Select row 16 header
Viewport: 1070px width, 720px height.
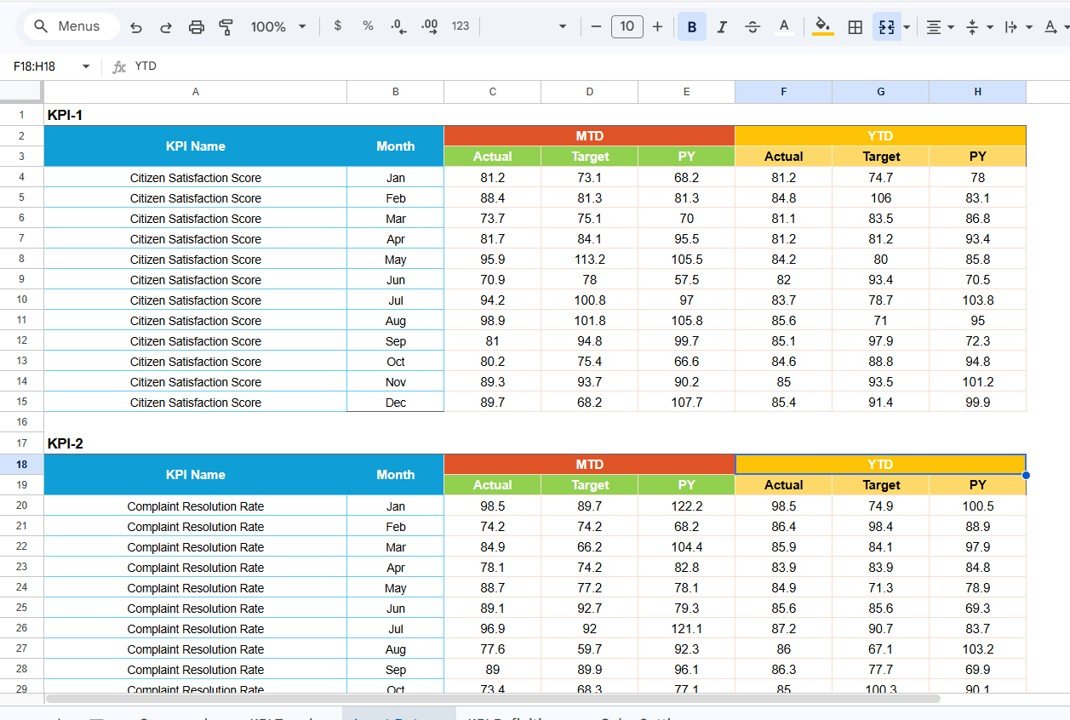[x=22, y=422]
